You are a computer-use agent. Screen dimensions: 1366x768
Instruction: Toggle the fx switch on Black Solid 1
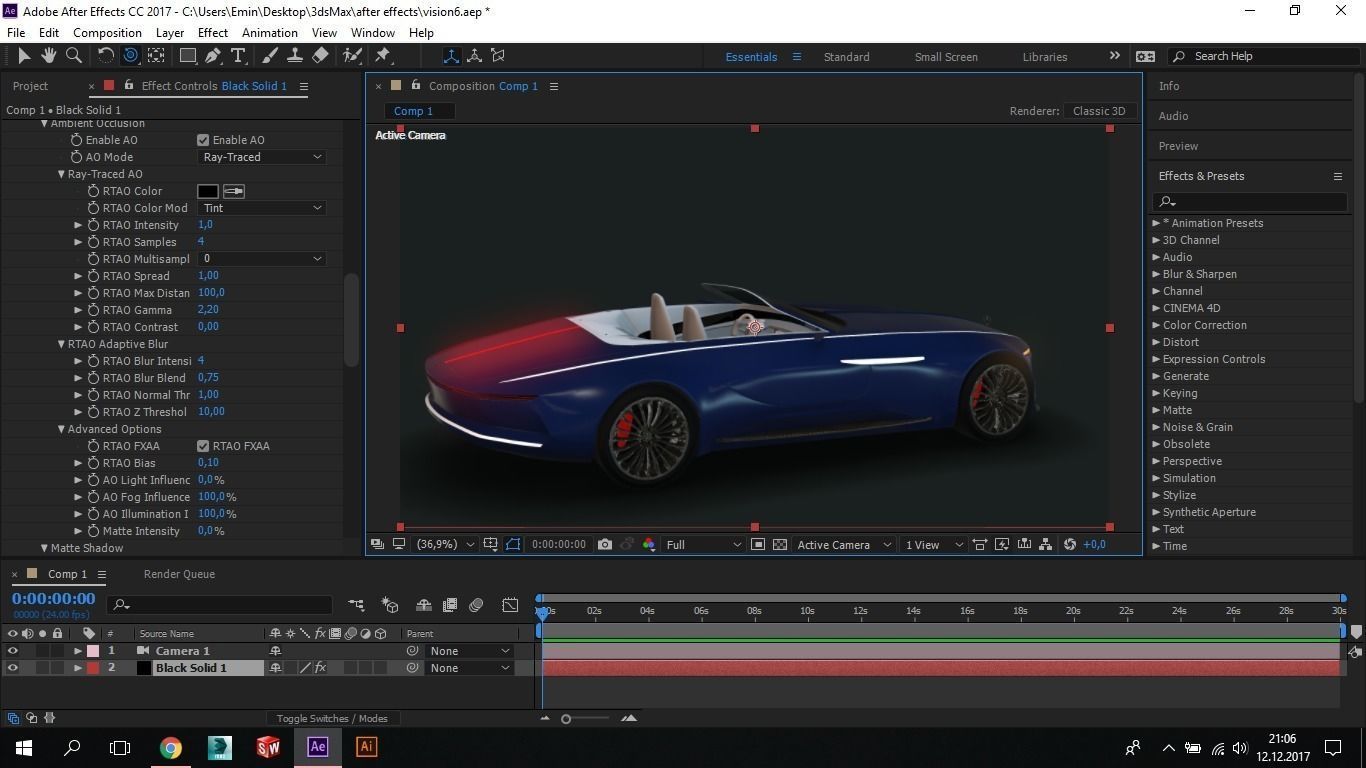point(320,668)
